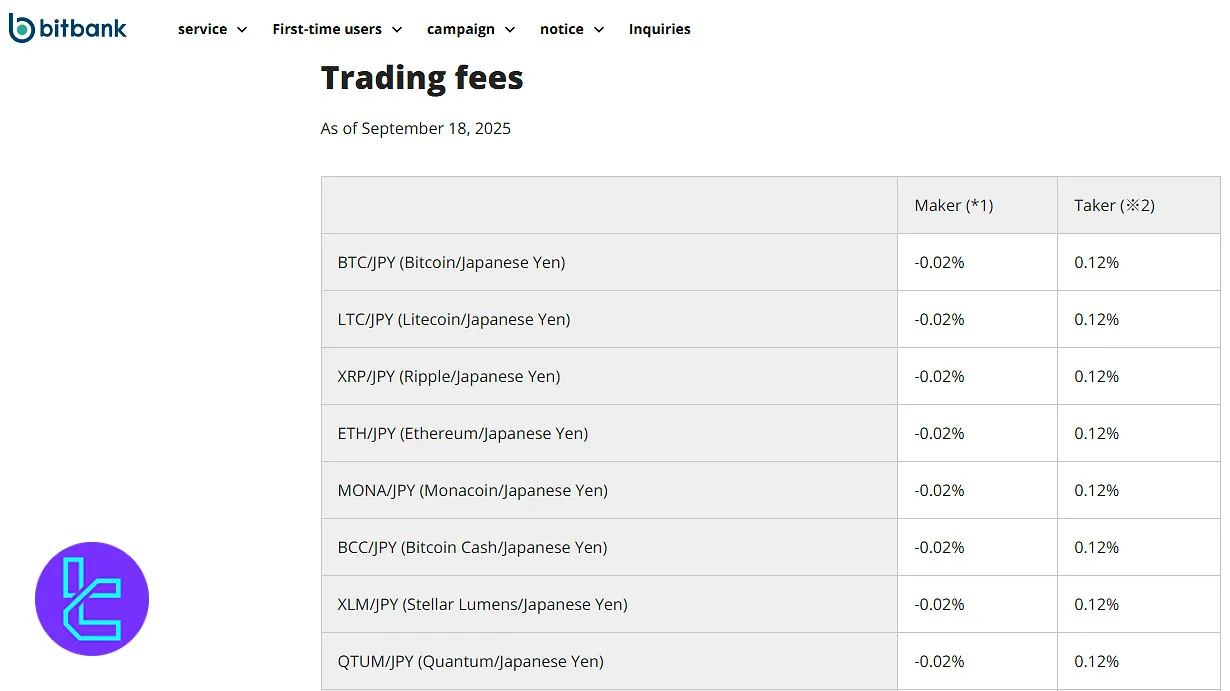Expand the service dropdown chevron

(x=241, y=30)
